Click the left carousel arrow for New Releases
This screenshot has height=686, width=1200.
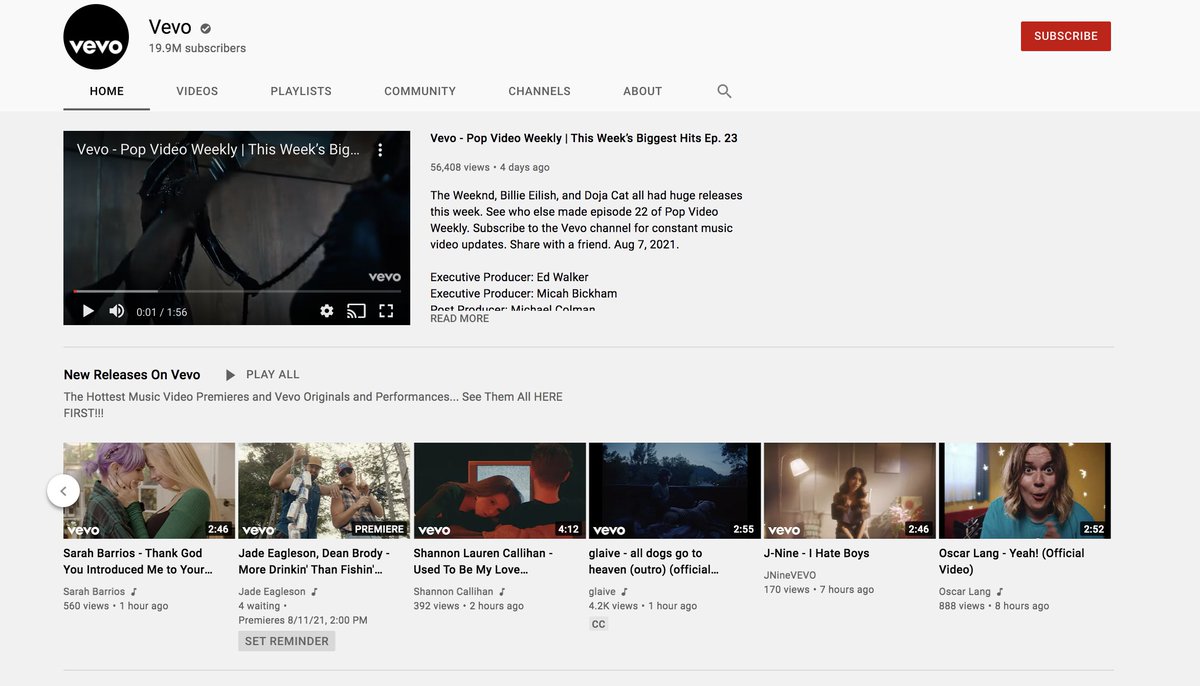[x=63, y=491]
